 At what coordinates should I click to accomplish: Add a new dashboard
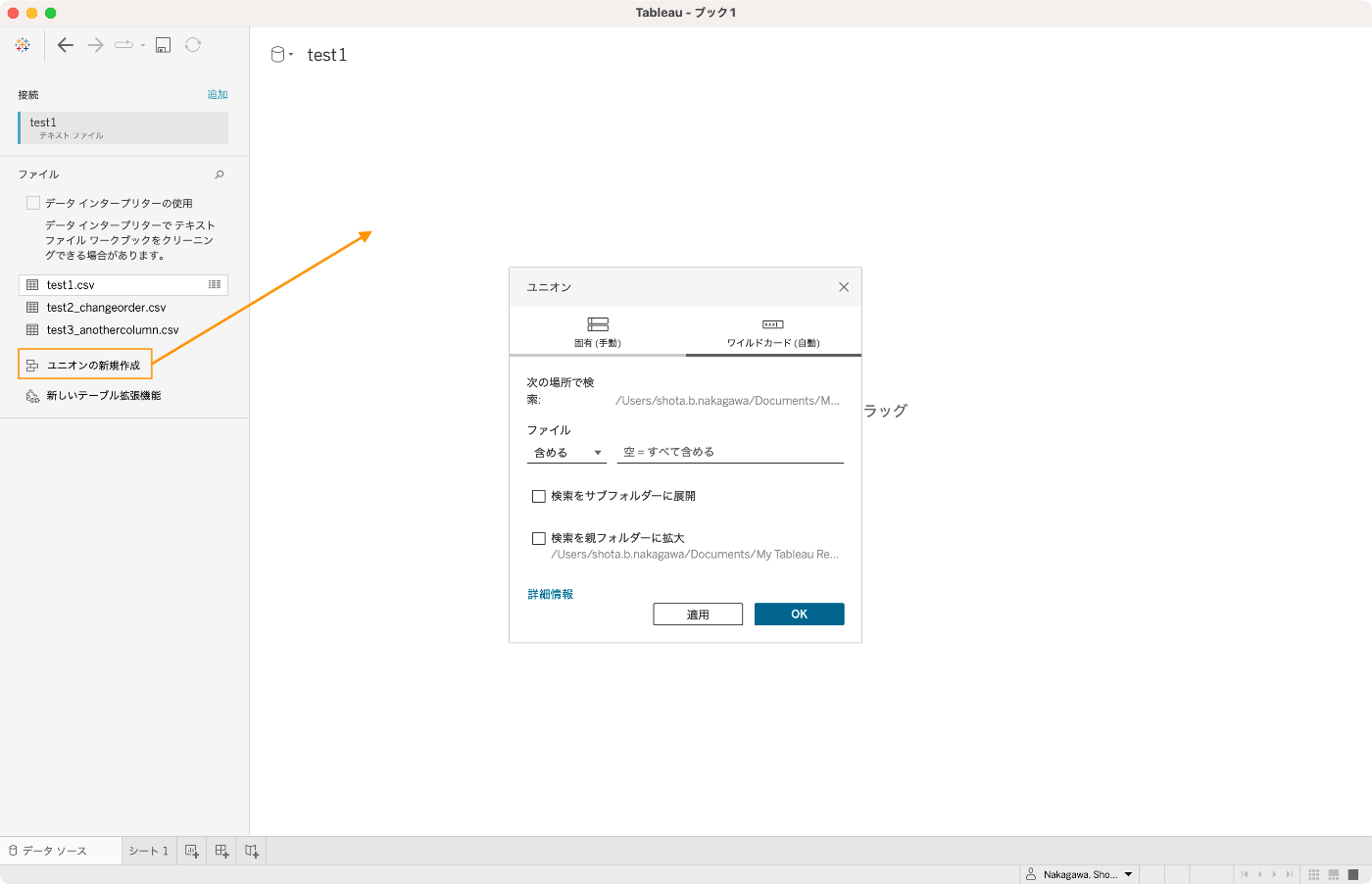pos(221,851)
